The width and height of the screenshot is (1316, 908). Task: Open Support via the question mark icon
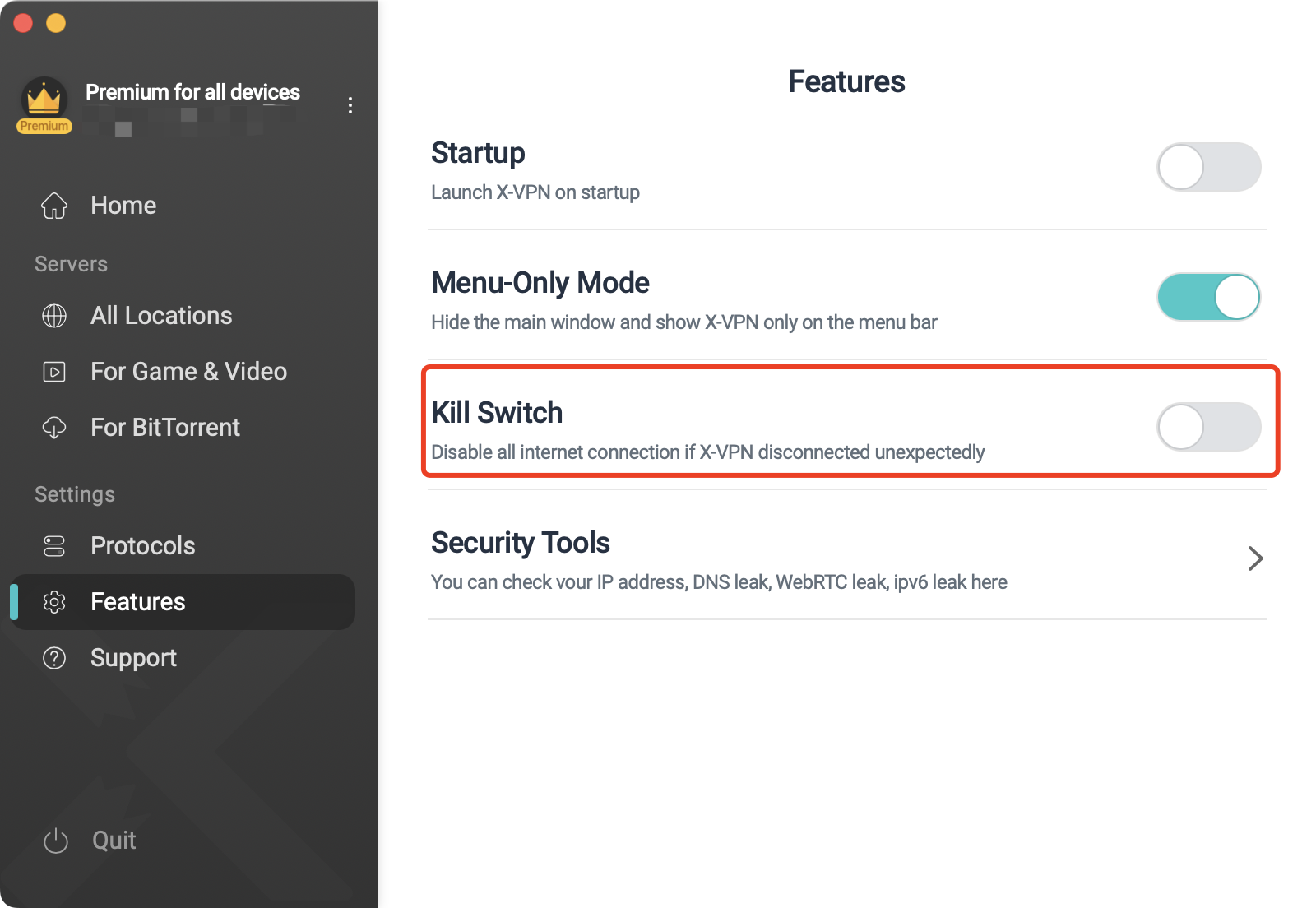tap(54, 658)
